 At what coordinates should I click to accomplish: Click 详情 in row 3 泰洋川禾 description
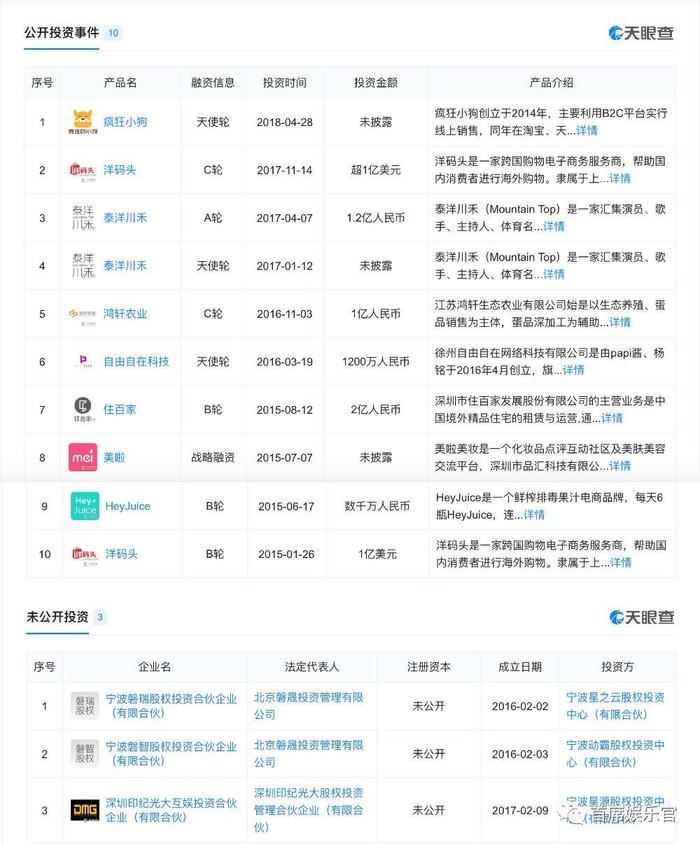(x=553, y=226)
